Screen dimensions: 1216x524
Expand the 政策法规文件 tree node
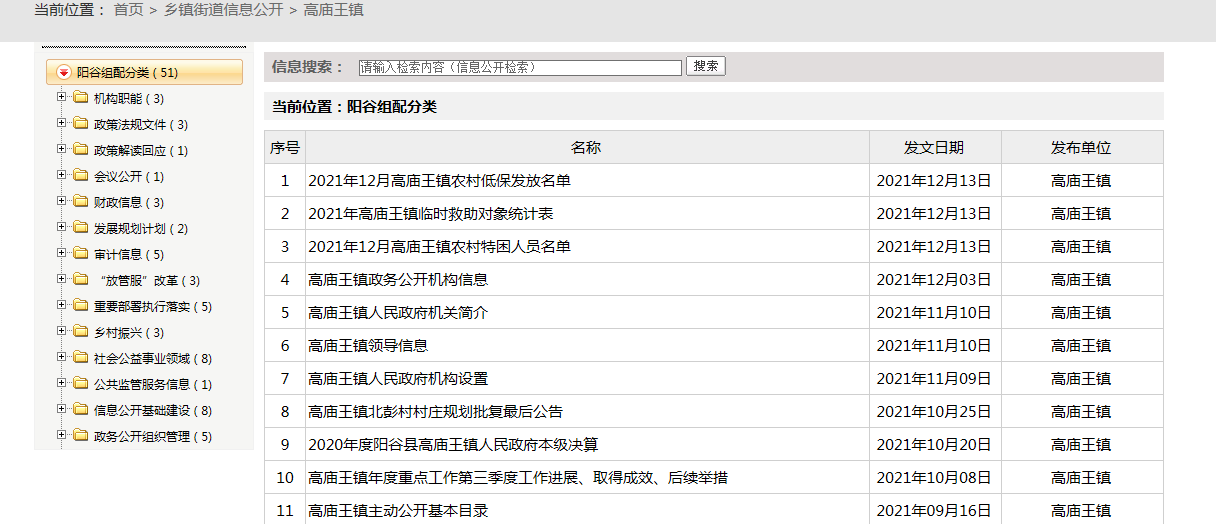coord(62,124)
